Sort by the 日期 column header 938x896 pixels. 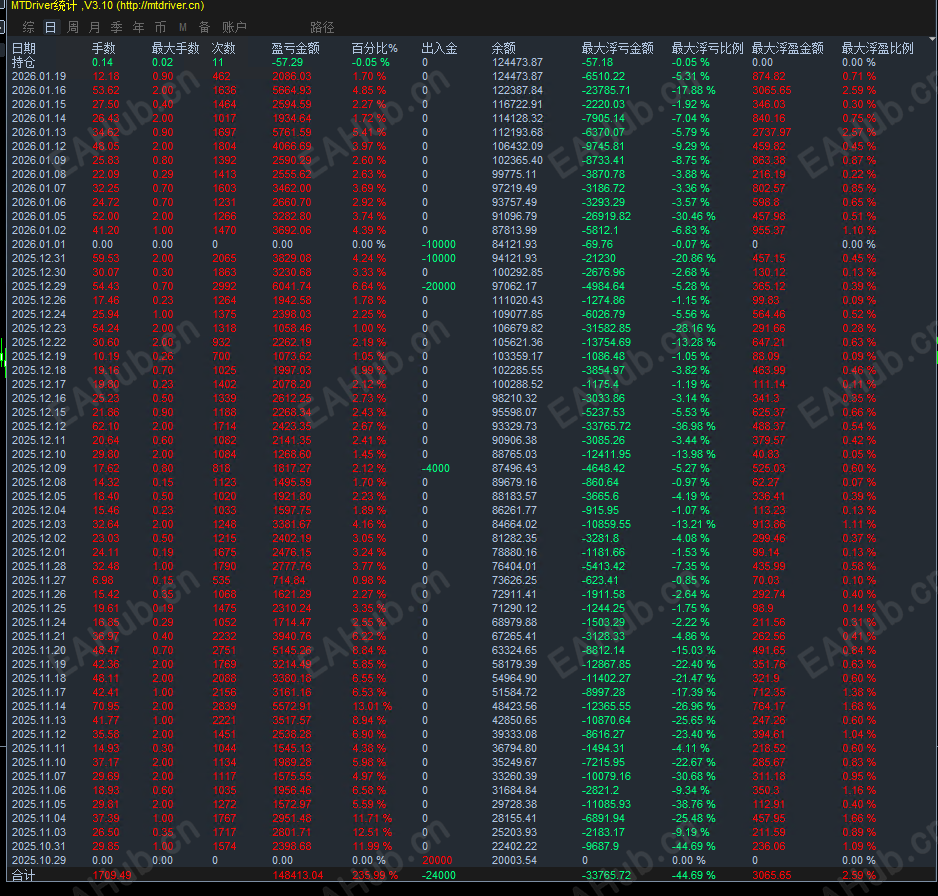[24, 48]
